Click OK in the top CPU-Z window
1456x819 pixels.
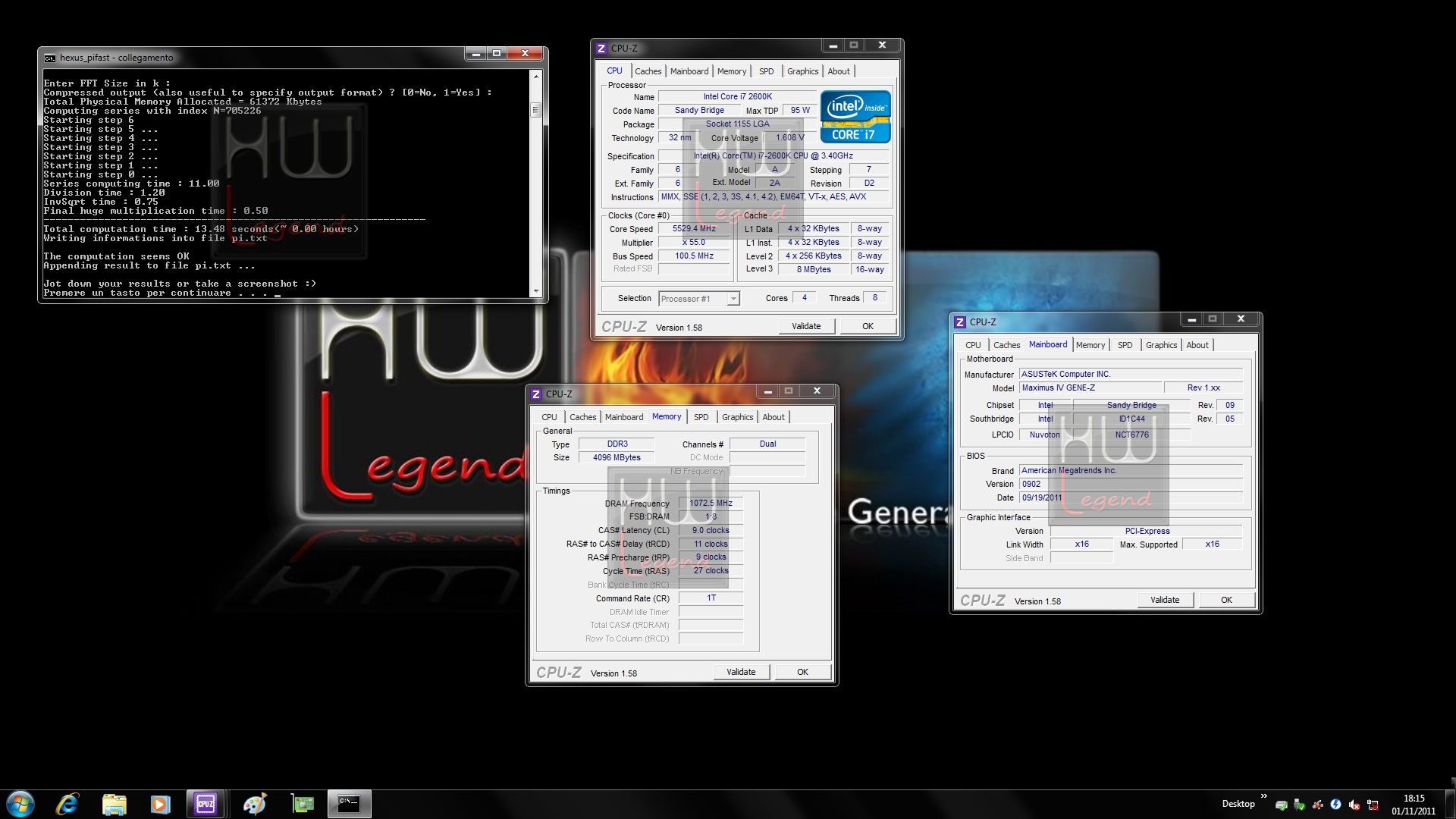[868, 326]
